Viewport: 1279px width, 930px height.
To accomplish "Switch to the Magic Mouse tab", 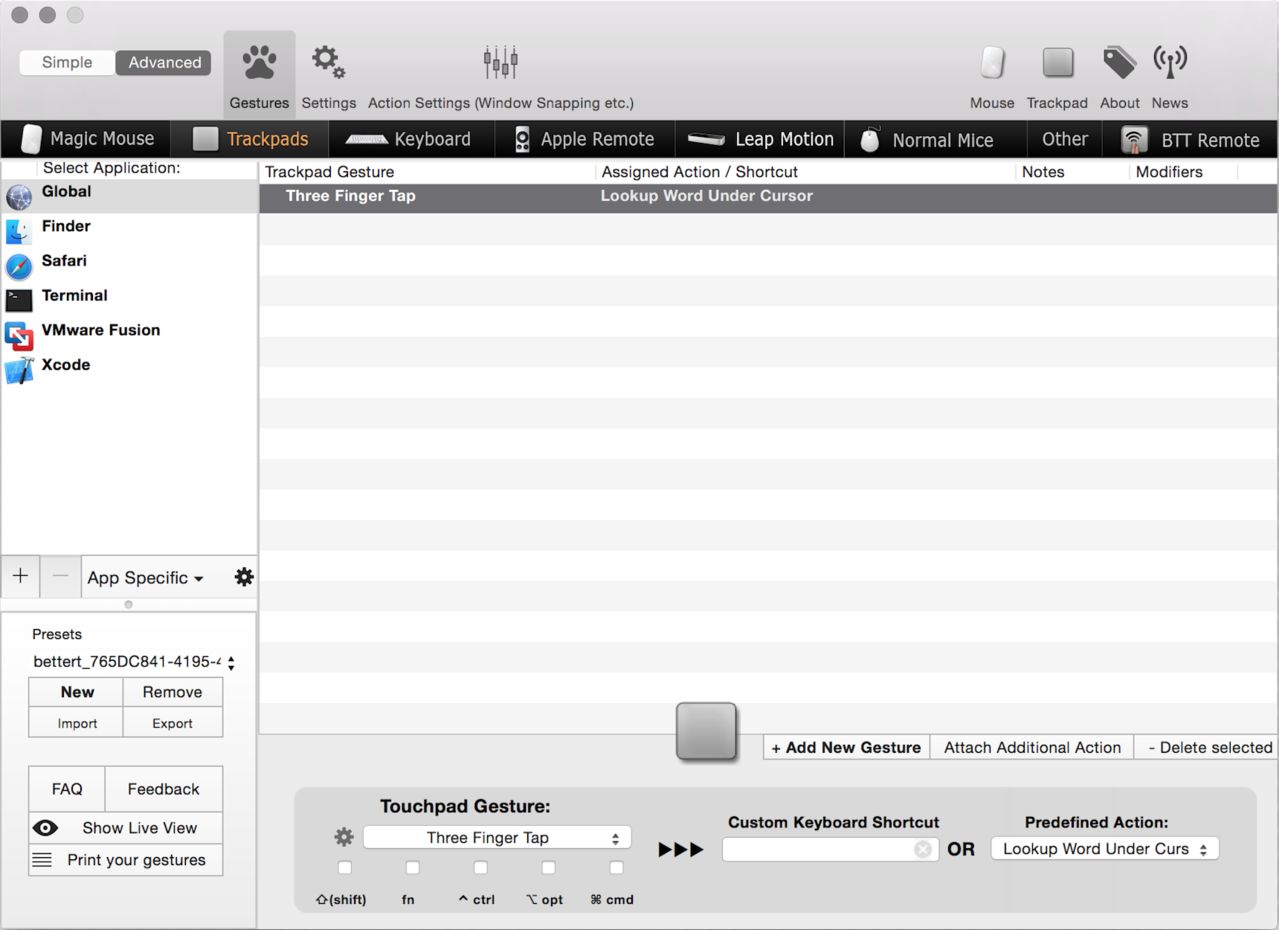I will [x=87, y=139].
